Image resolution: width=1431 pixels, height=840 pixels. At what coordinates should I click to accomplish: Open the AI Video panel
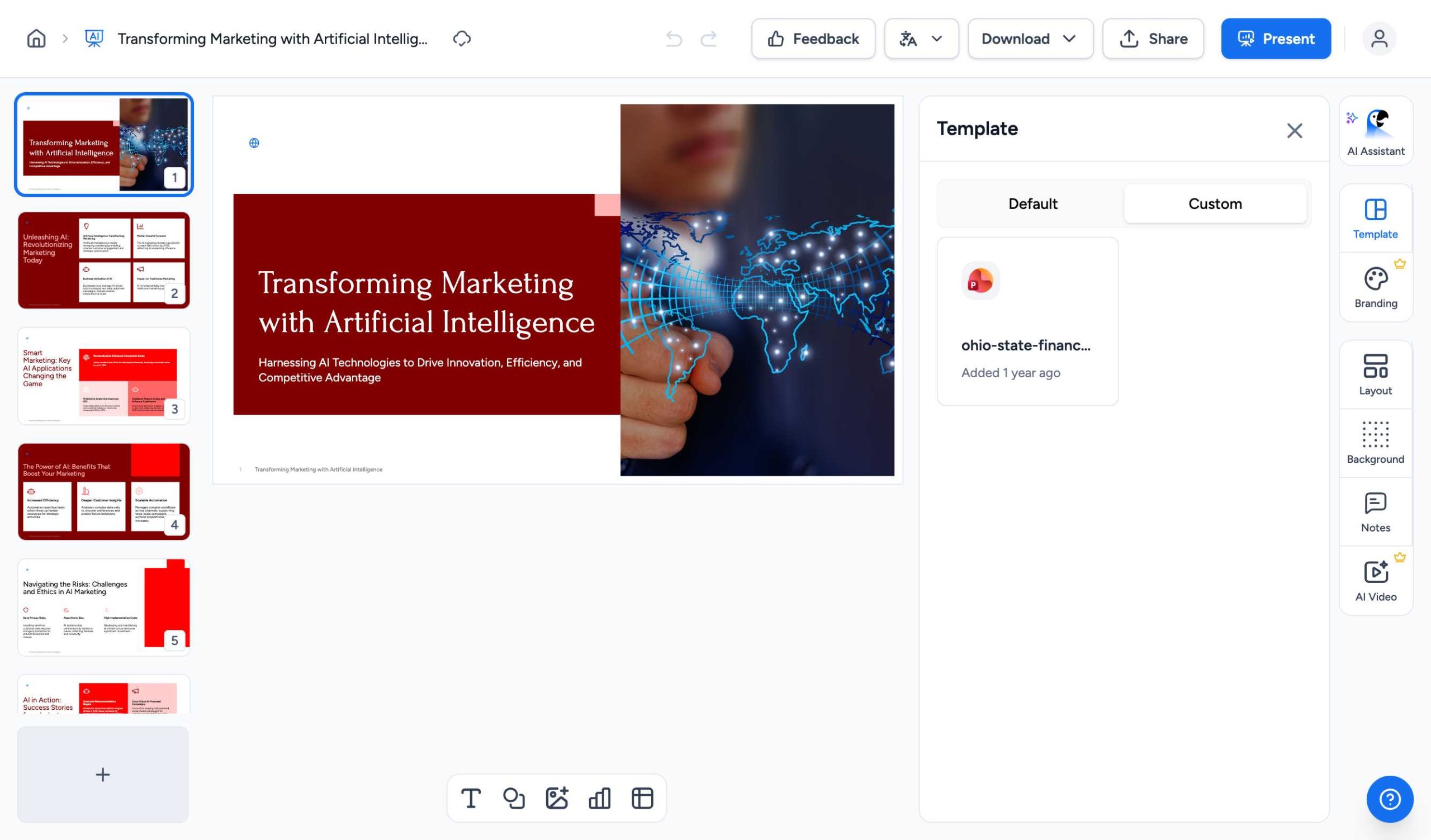(1375, 581)
